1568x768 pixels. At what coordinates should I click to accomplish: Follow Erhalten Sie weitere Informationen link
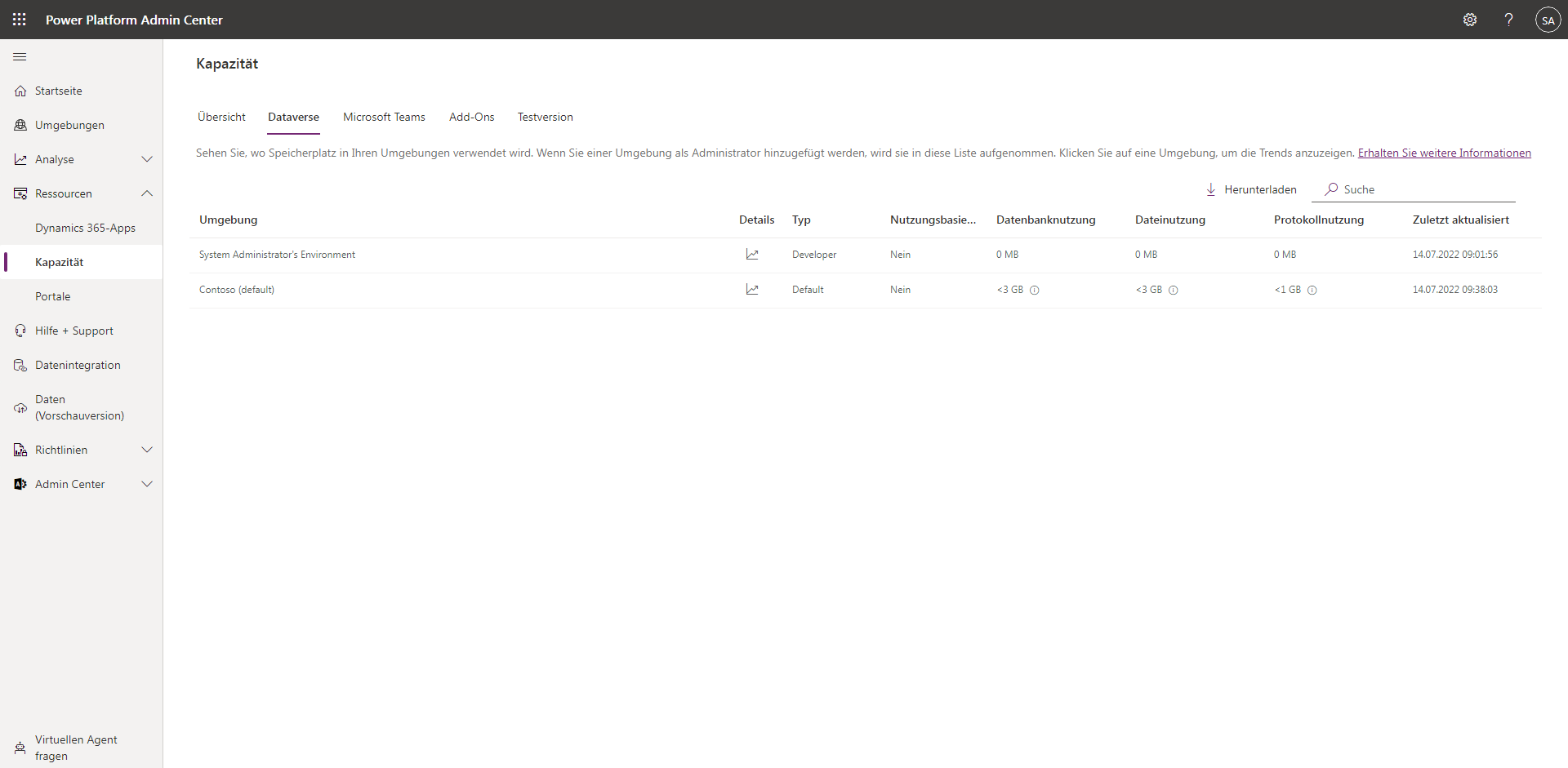coord(1444,153)
